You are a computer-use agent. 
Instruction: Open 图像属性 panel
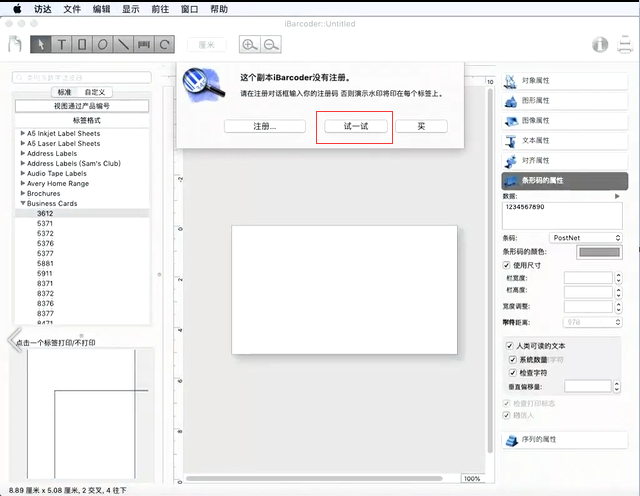(565, 120)
